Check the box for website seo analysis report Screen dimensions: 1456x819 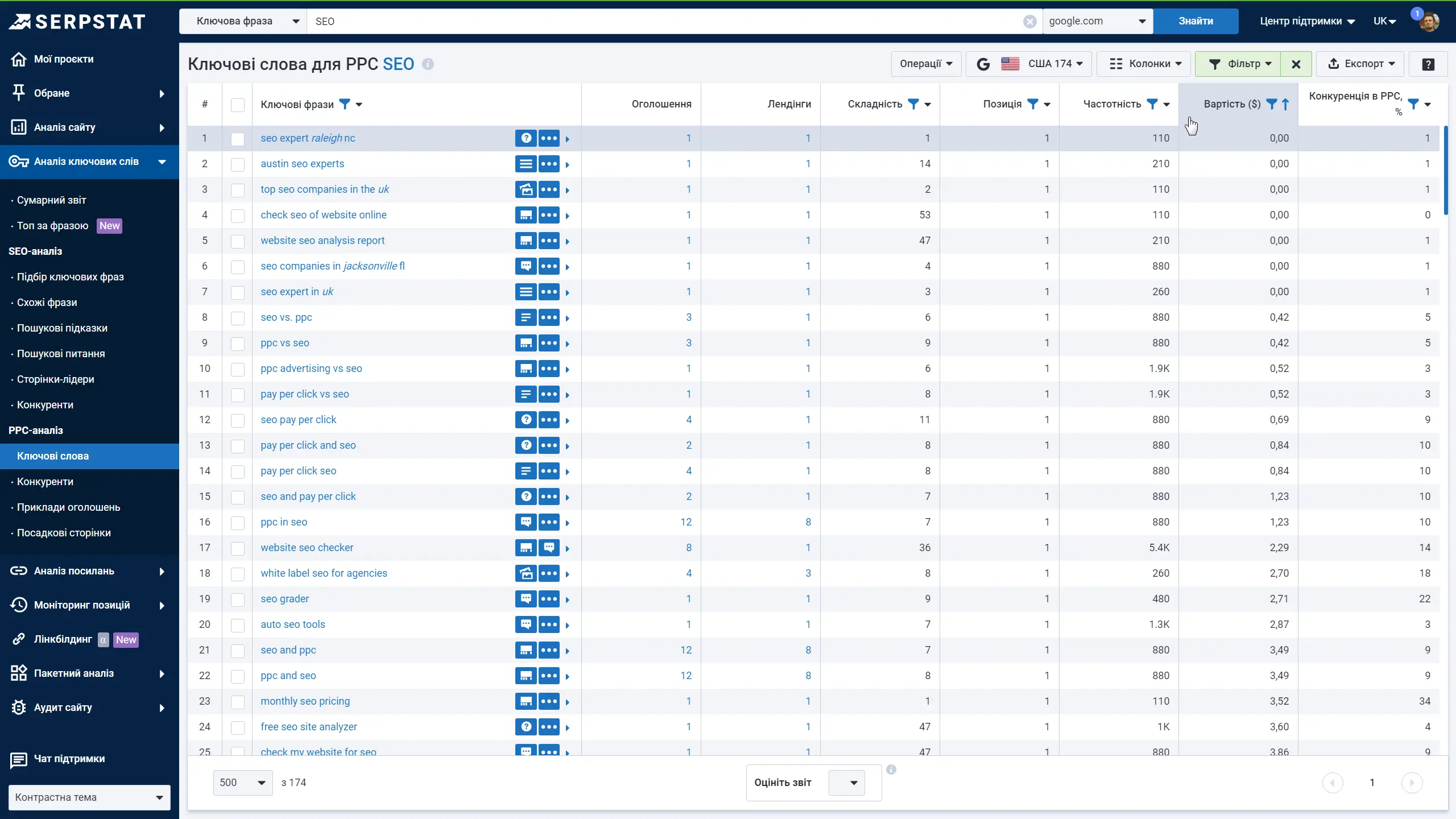238,241
